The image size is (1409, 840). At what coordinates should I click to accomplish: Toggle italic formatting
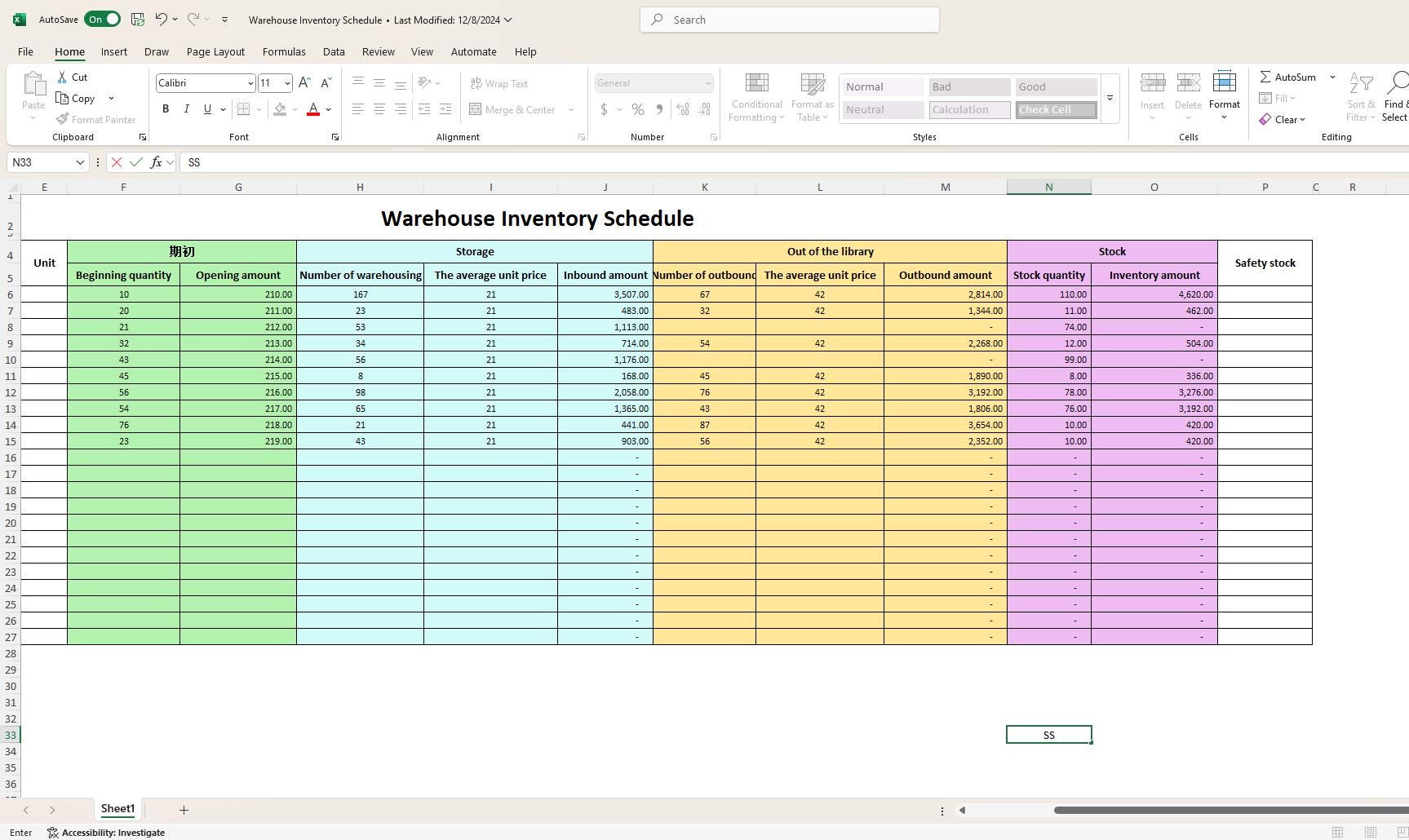tap(186, 108)
